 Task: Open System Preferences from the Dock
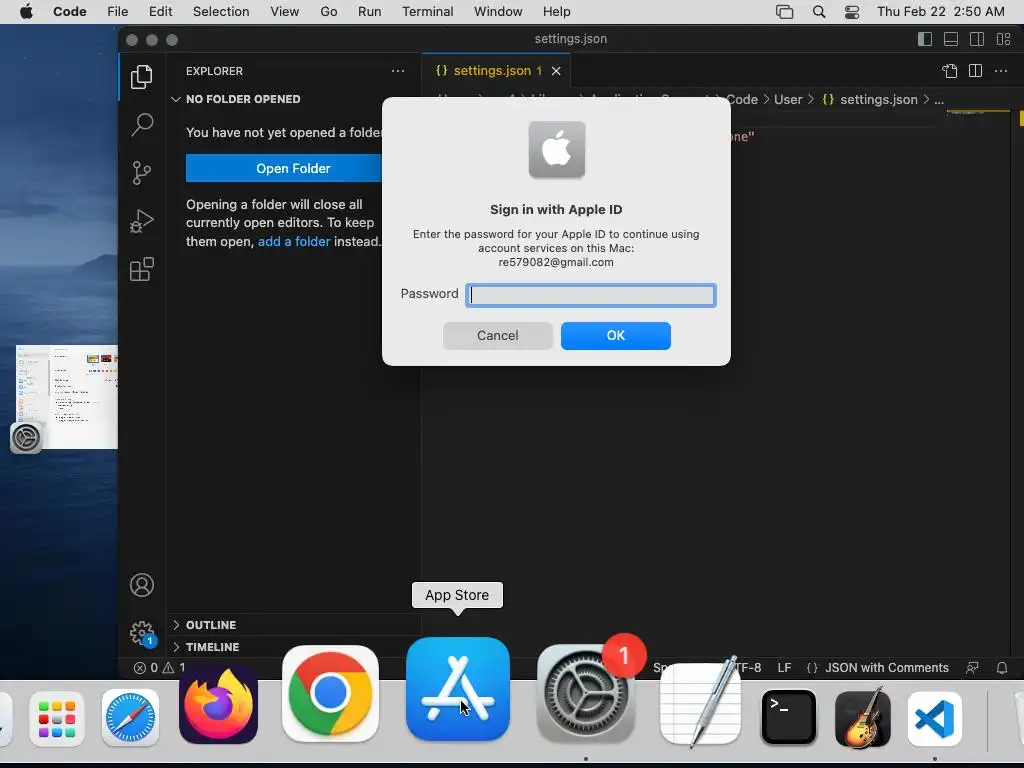586,694
